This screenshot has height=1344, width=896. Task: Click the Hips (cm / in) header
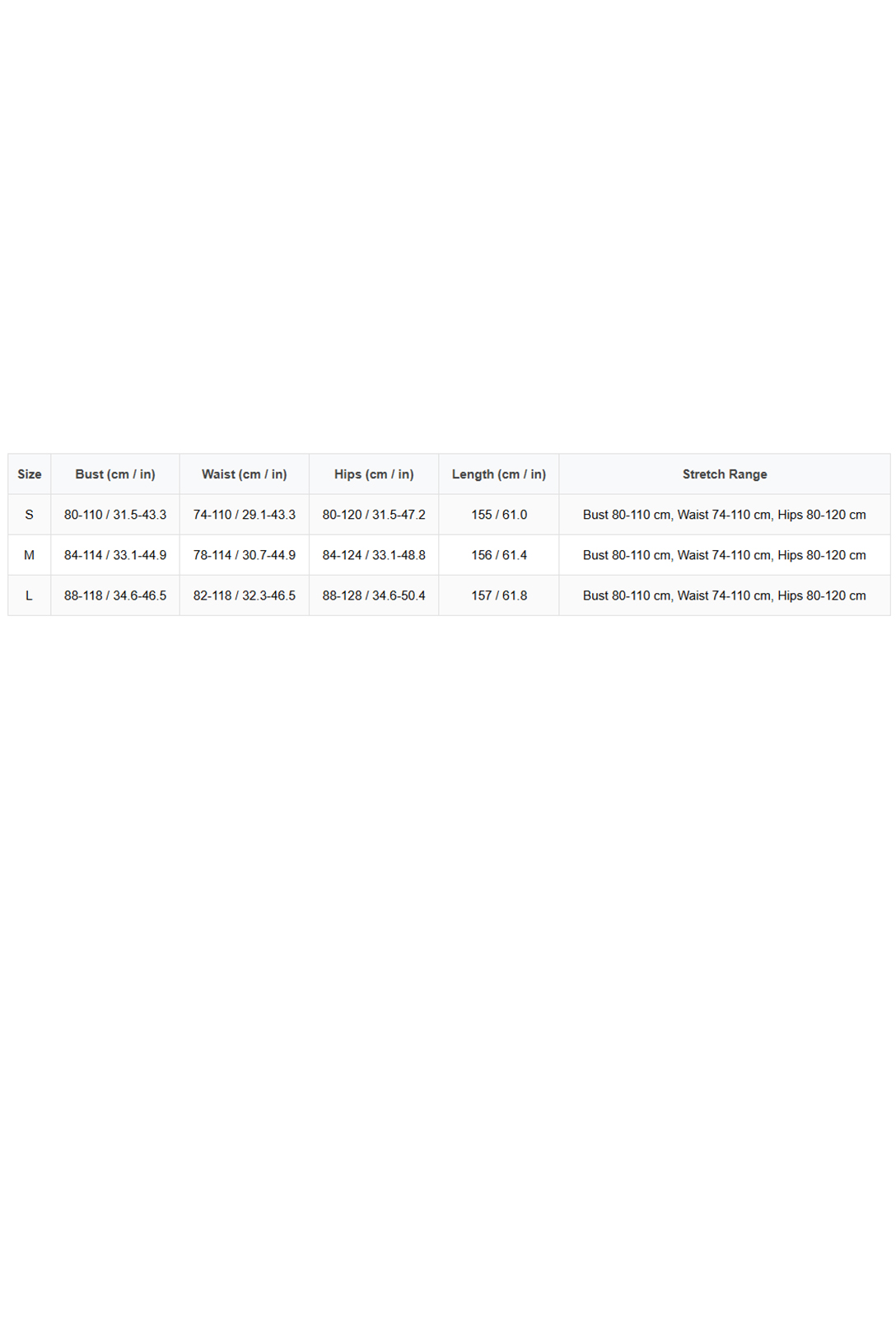[x=374, y=474]
